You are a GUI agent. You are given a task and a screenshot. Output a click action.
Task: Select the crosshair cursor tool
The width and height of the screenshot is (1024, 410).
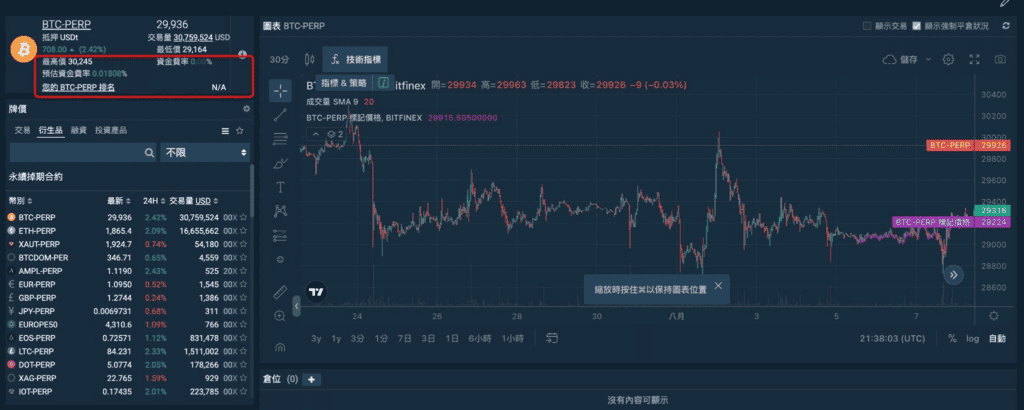[x=280, y=90]
